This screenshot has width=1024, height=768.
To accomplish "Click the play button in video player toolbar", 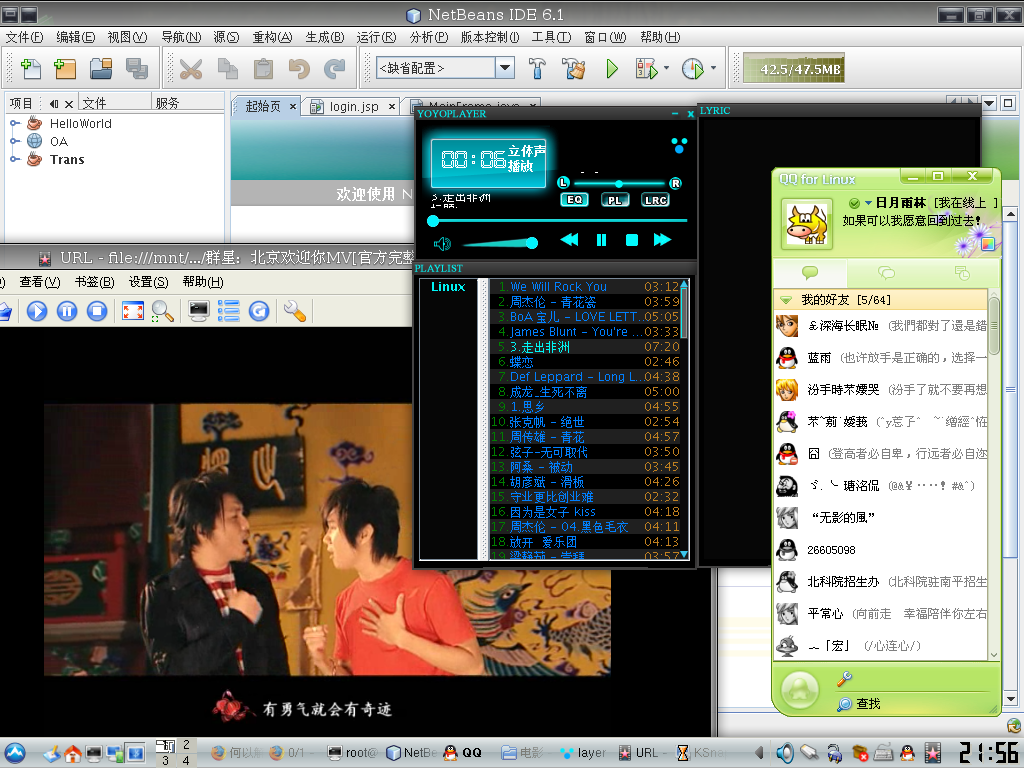I will pyautogui.click(x=37, y=311).
